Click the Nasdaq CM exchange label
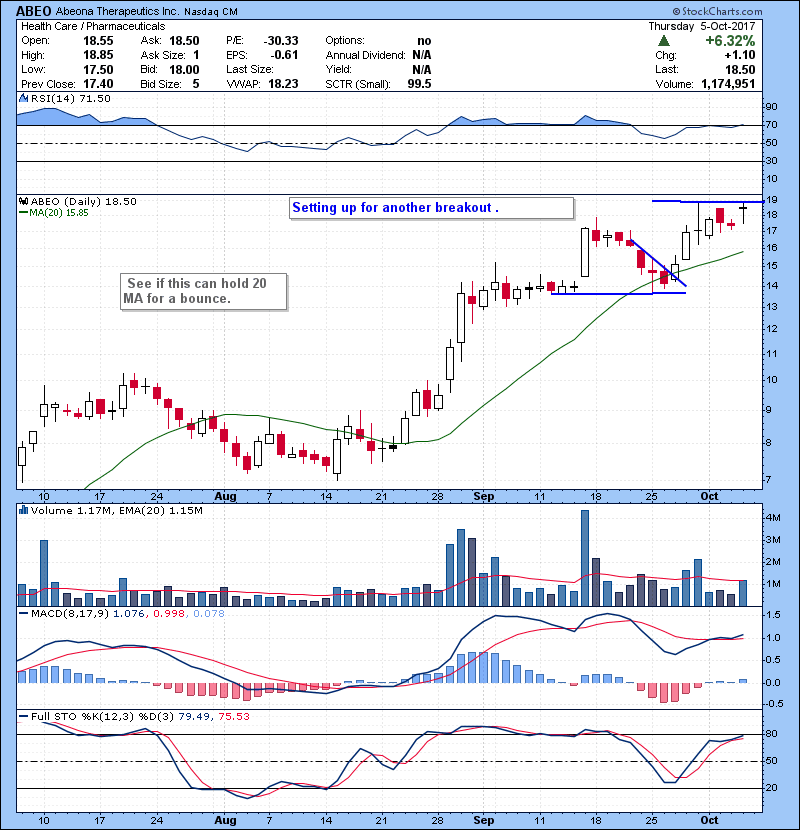The image size is (800, 830). click(x=211, y=12)
